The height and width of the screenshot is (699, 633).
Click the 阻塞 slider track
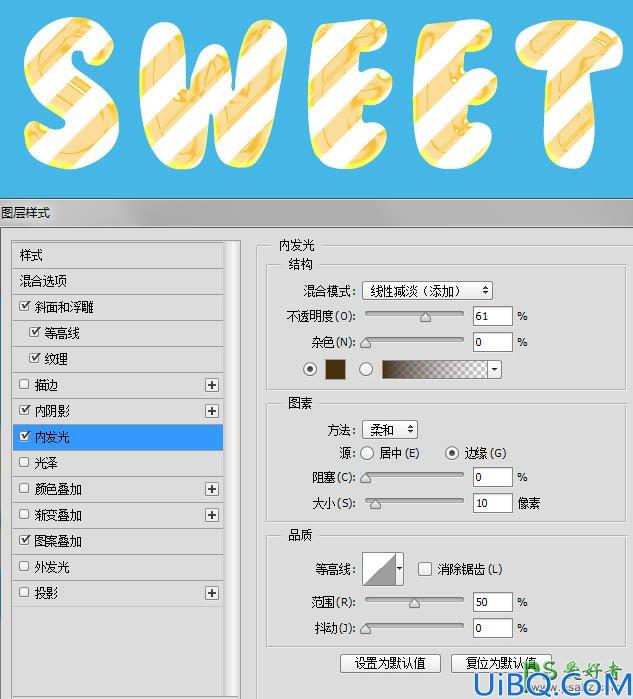(414, 476)
